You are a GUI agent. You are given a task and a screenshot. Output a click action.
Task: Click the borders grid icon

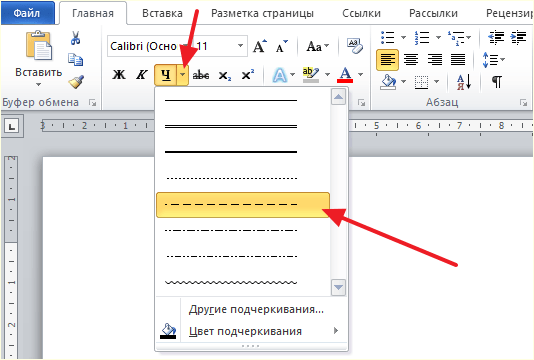[421, 82]
